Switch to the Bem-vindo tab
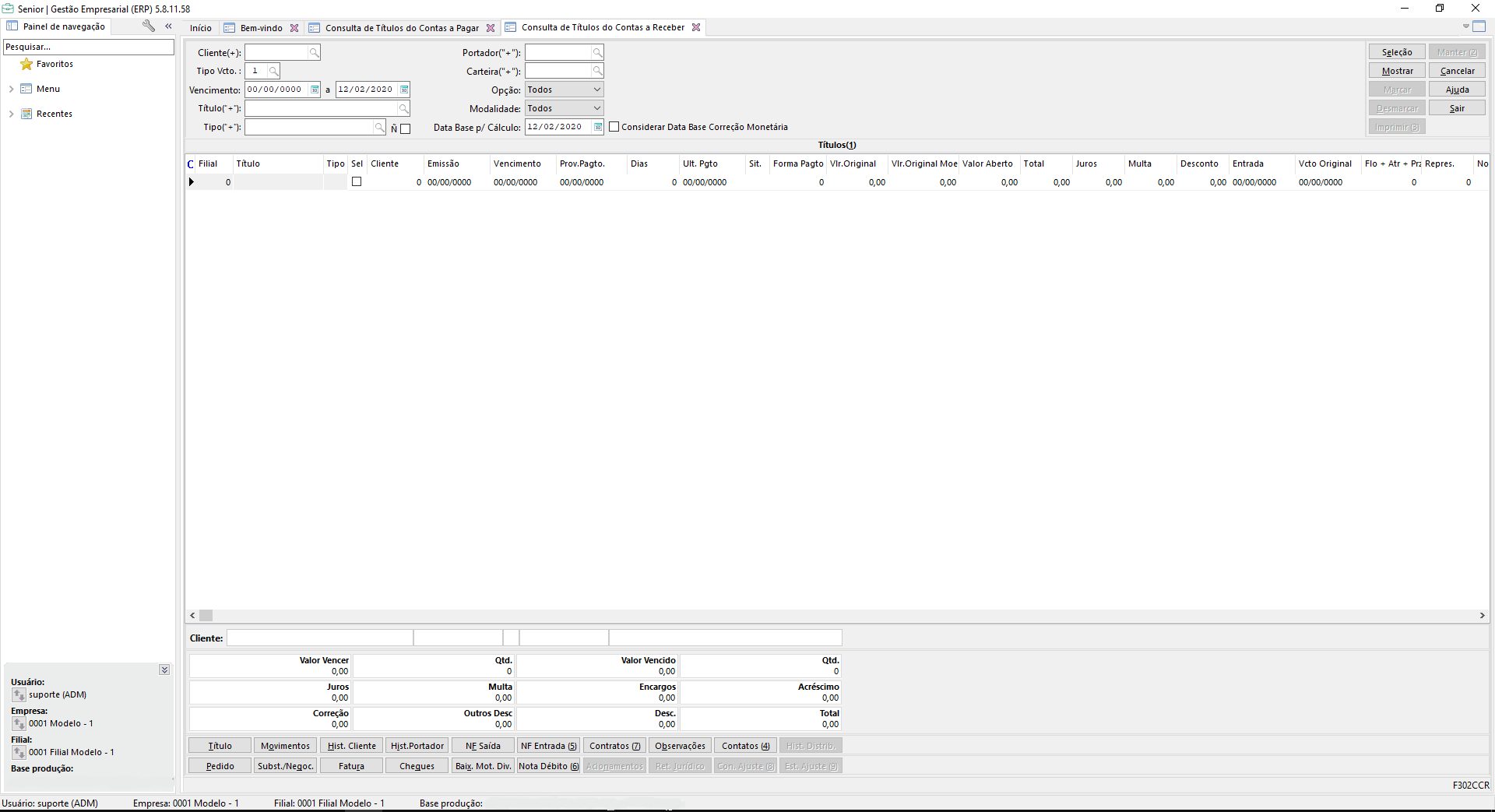Image resolution: width=1495 pixels, height=812 pixels. click(x=261, y=28)
